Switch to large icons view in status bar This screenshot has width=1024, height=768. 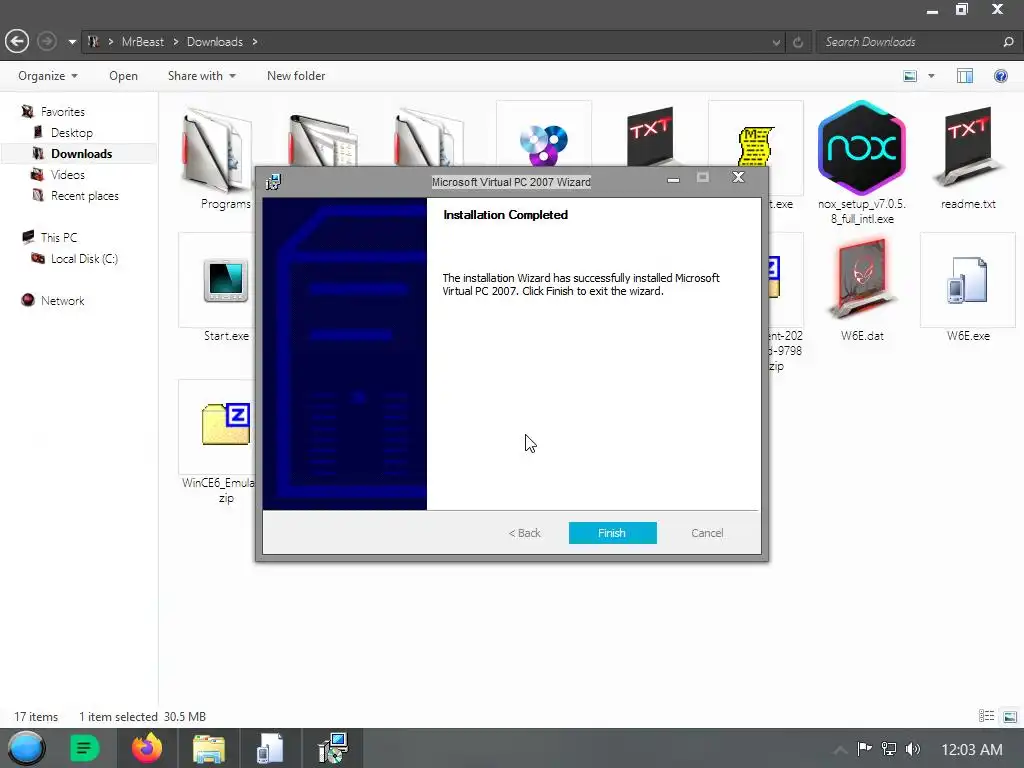(1010, 716)
